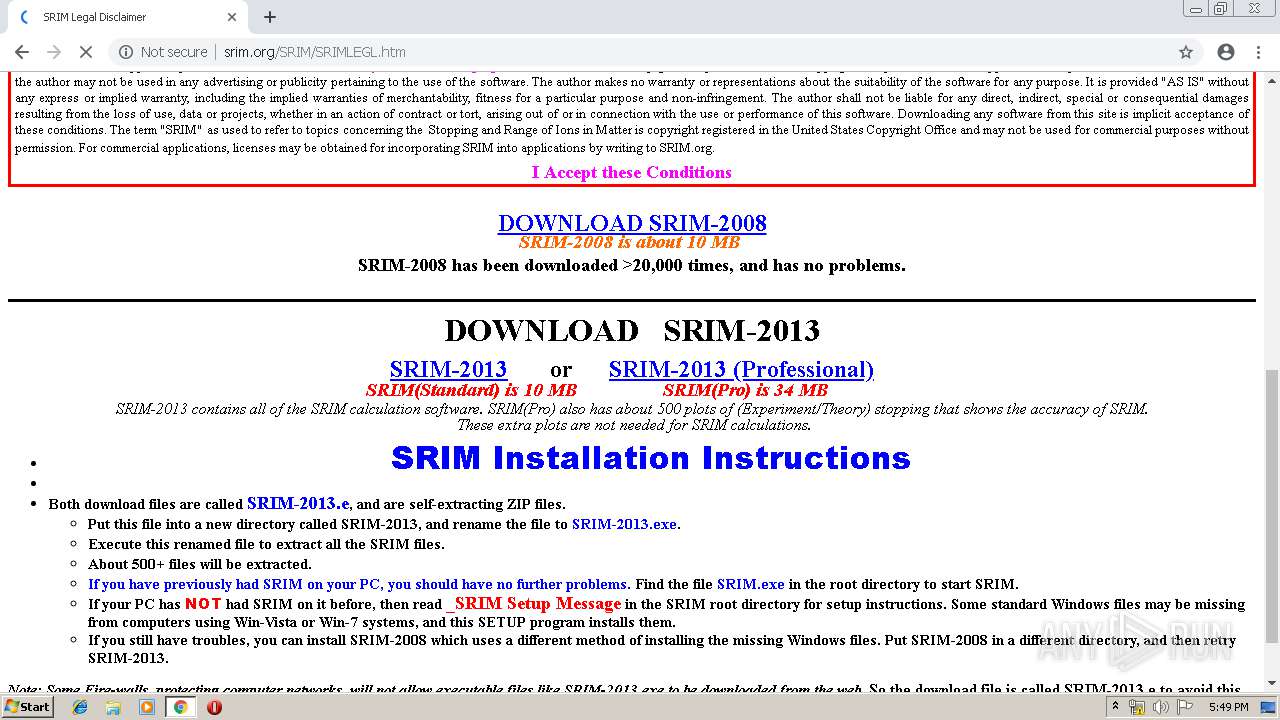Download SRIM-2013 standard version
Screen dimensions: 1280x720
click(448, 369)
